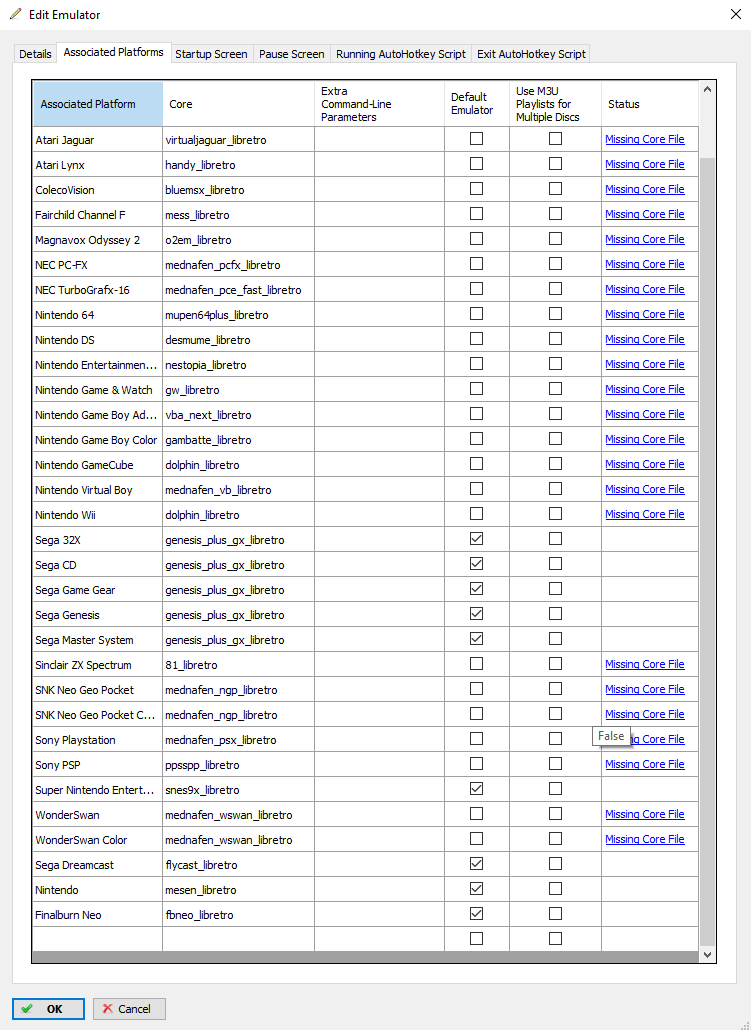
Task: Click the pencil icon in title bar
Action: [x=15, y=15]
